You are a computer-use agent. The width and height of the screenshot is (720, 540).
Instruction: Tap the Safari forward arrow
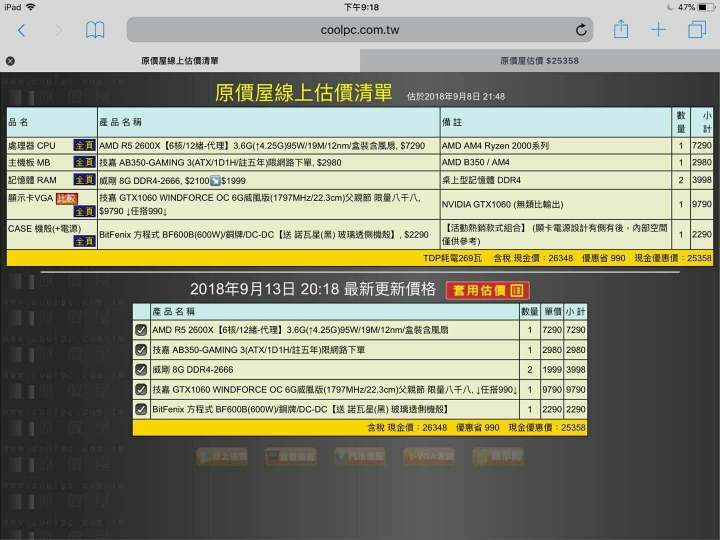click(x=58, y=30)
